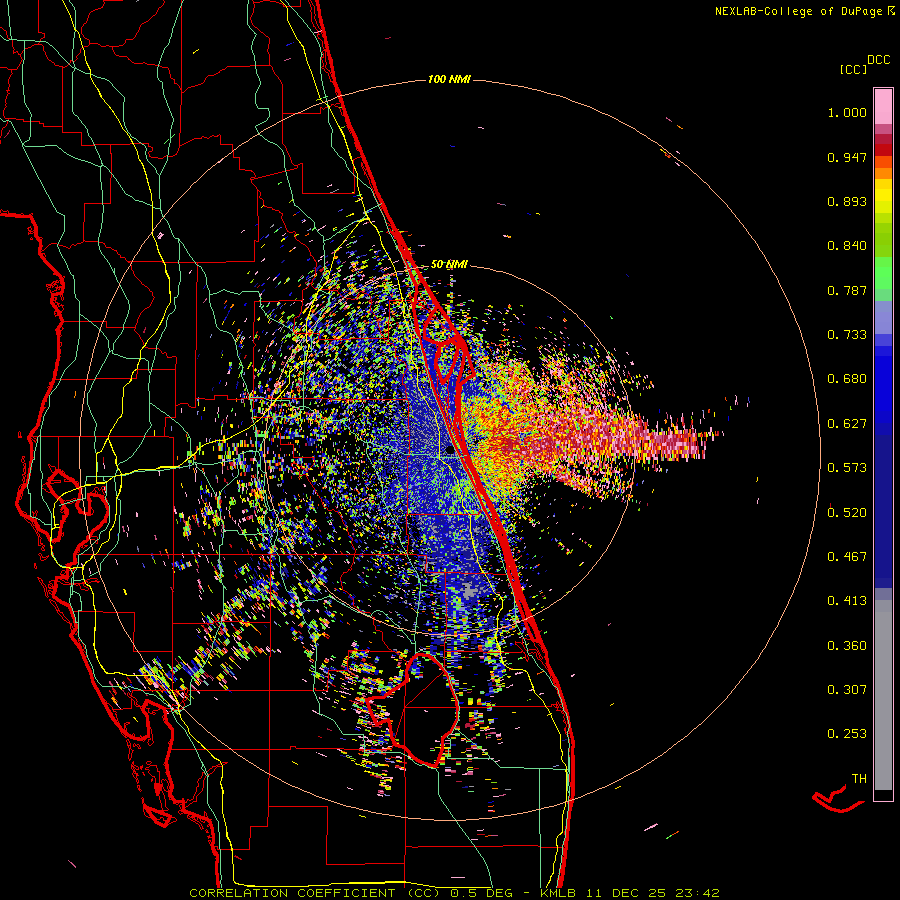Click the 0.573 scale value
The image size is (900, 900).
pyautogui.click(x=847, y=468)
